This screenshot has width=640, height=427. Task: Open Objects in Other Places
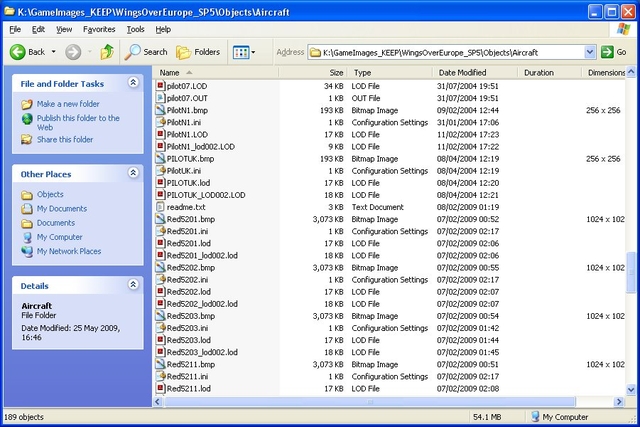50,194
